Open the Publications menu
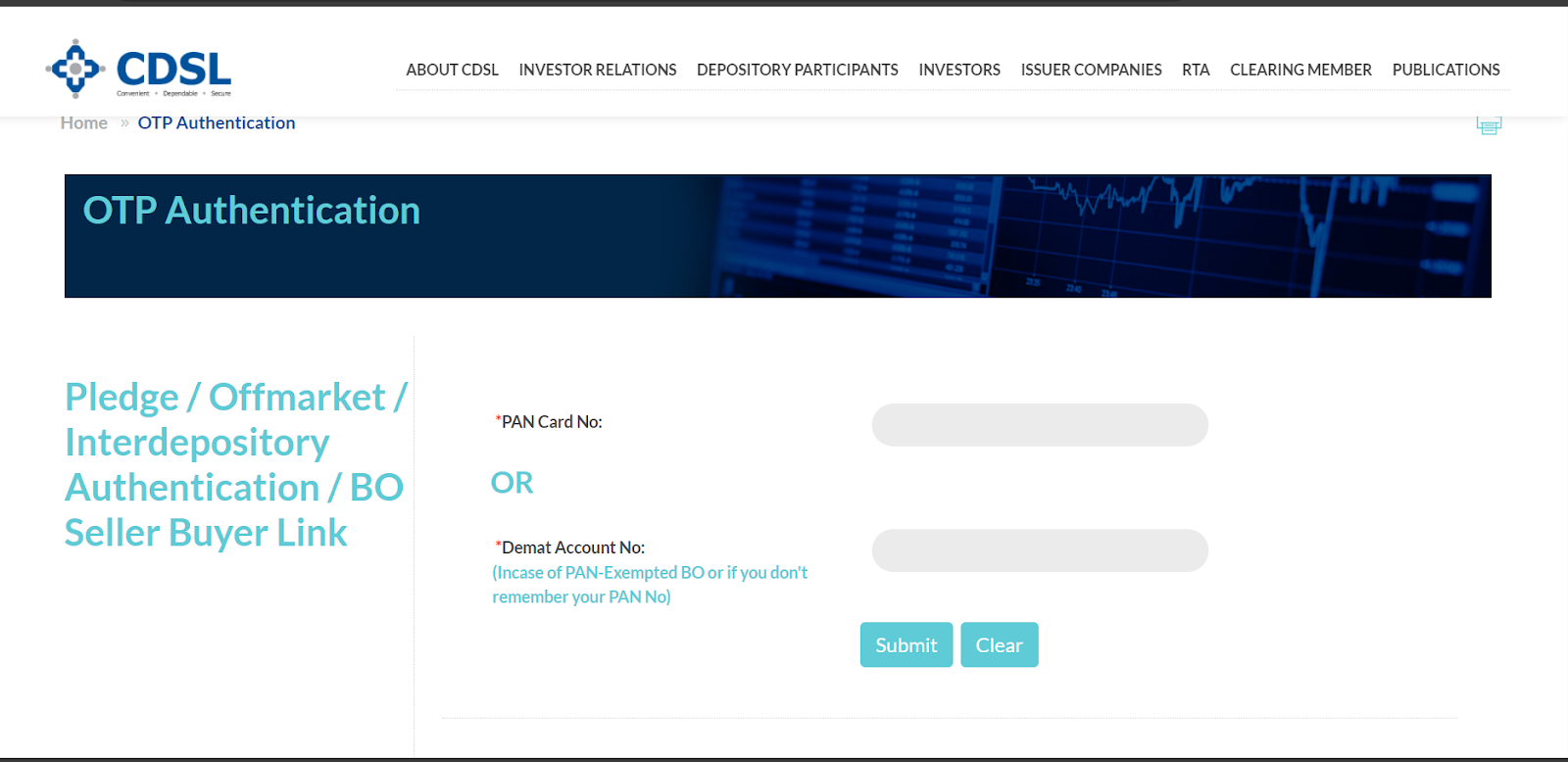This screenshot has width=1568, height=762. click(1445, 70)
